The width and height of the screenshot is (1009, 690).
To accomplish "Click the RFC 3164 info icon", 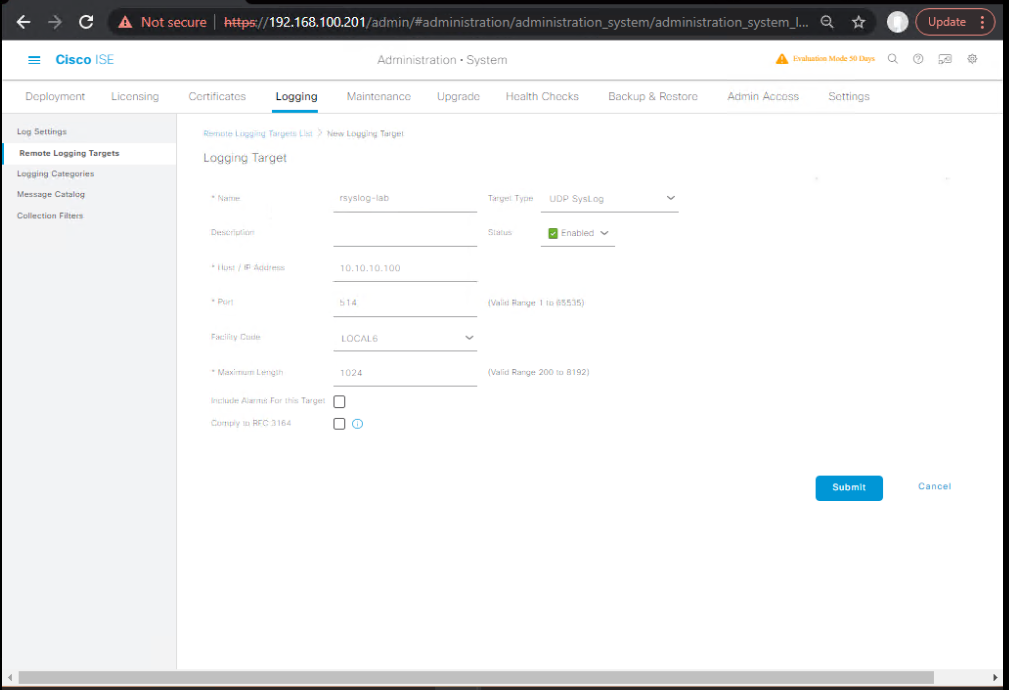I will click(357, 424).
